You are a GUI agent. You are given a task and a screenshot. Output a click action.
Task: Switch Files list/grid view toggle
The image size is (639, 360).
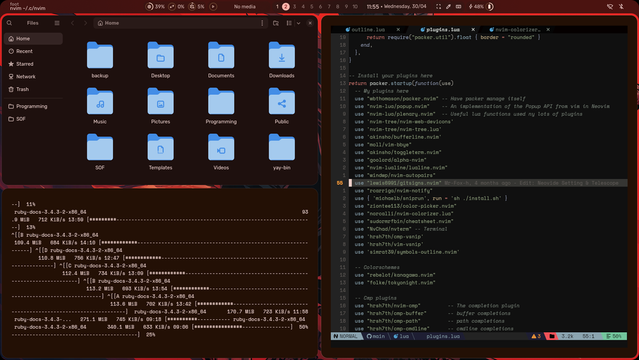[x=289, y=23]
